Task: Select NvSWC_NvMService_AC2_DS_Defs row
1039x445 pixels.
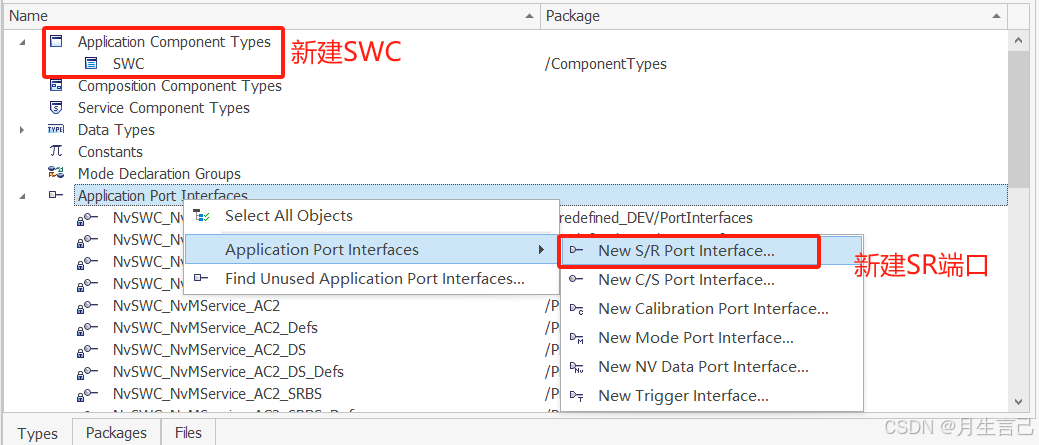Action: click(x=228, y=372)
